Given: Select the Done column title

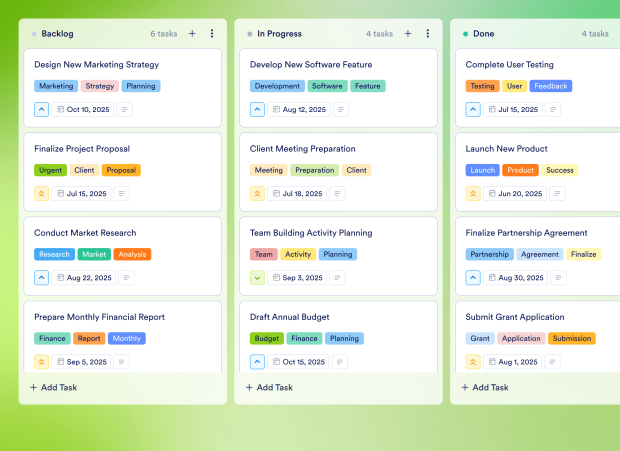Looking at the screenshot, I should (x=483, y=34).
